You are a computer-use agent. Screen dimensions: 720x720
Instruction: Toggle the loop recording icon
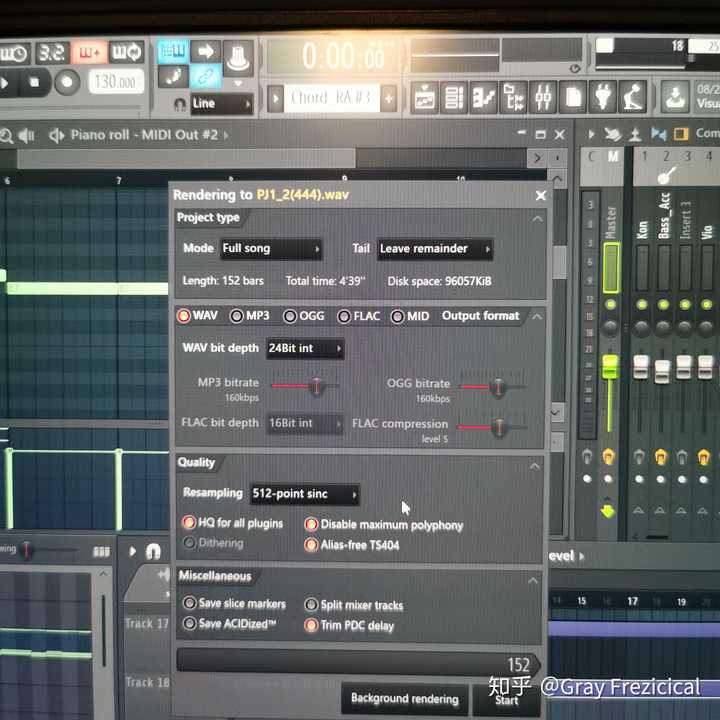(125, 53)
